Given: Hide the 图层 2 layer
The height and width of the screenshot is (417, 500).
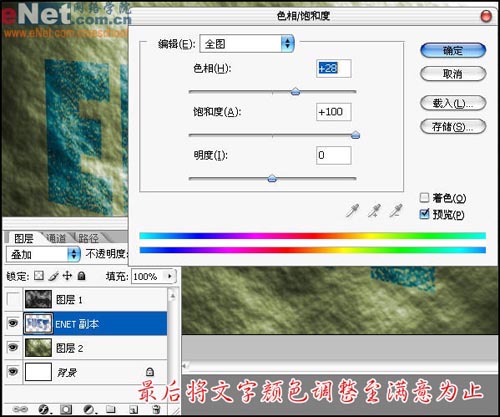Looking at the screenshot, I should point(13,348).
